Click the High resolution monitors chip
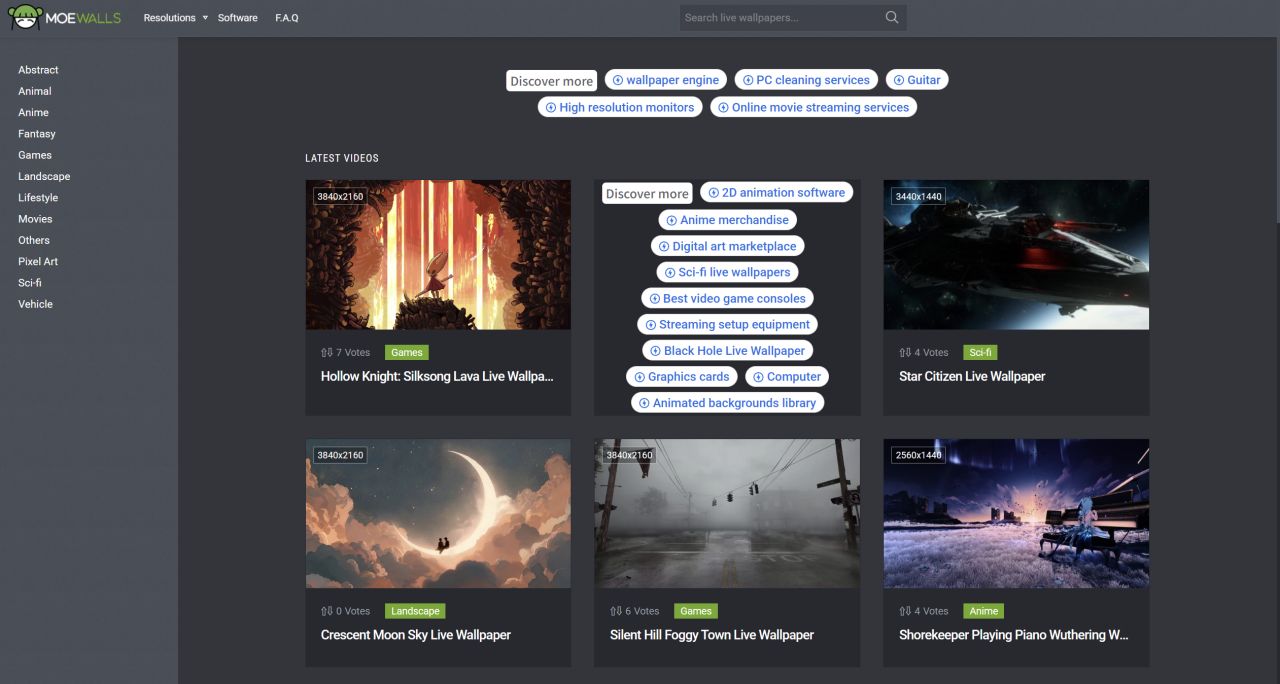The image size is (1280, 684). [620, 107]
